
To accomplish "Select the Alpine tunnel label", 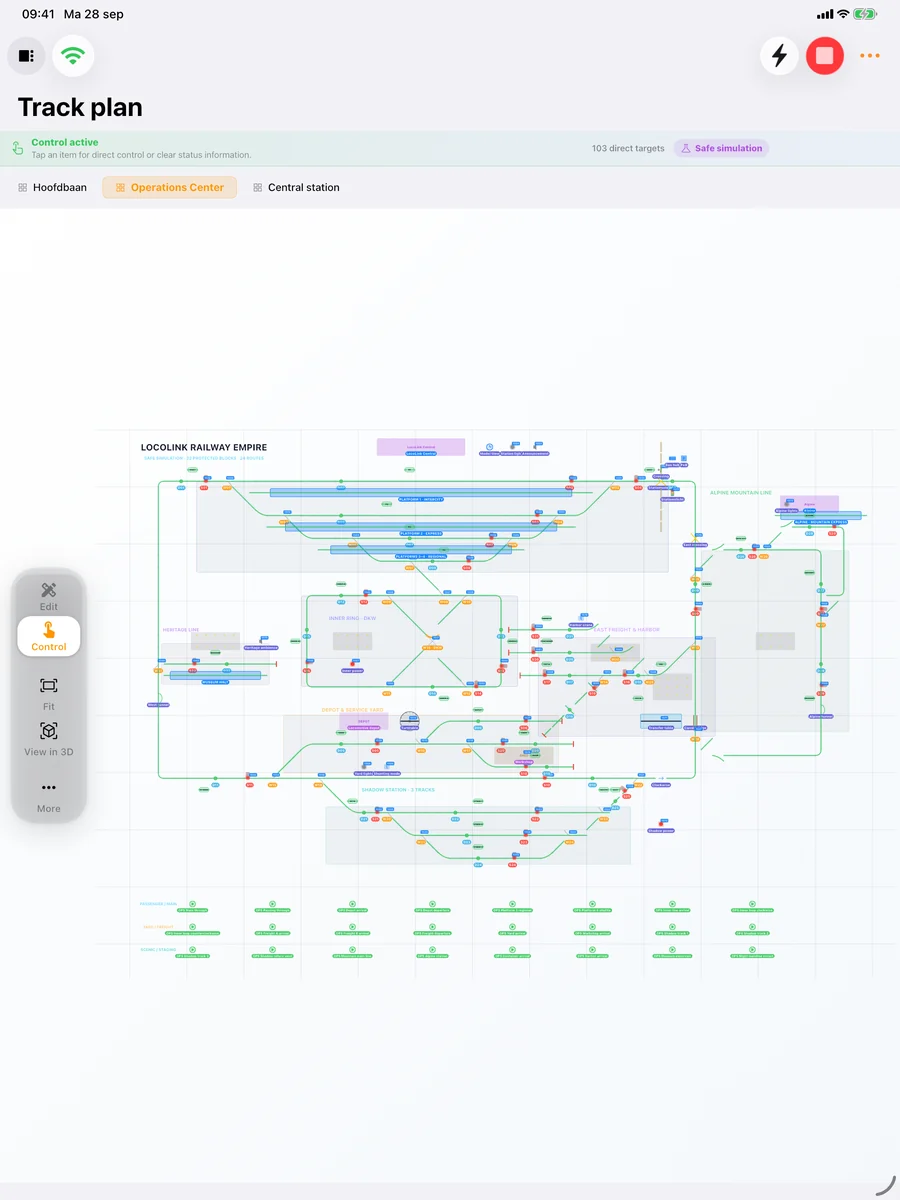I will 821,716.
